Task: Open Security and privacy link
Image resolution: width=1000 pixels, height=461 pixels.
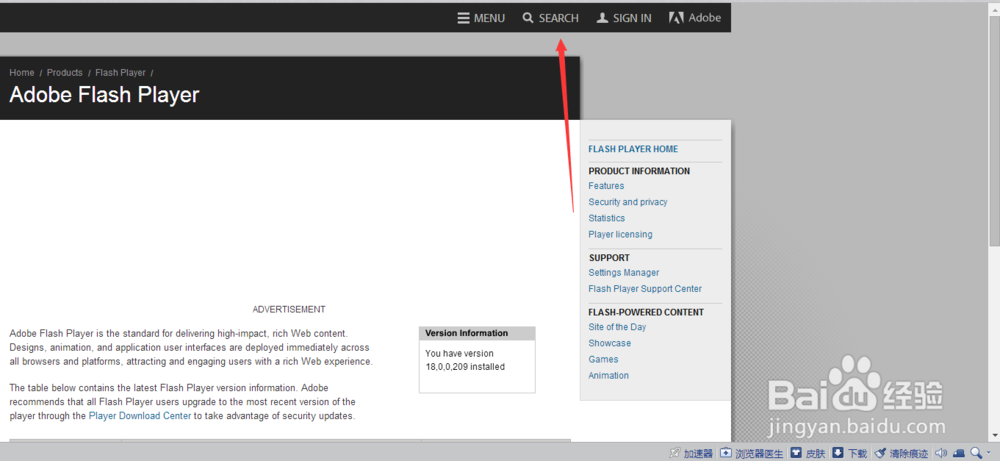Action: pos(628,202)
